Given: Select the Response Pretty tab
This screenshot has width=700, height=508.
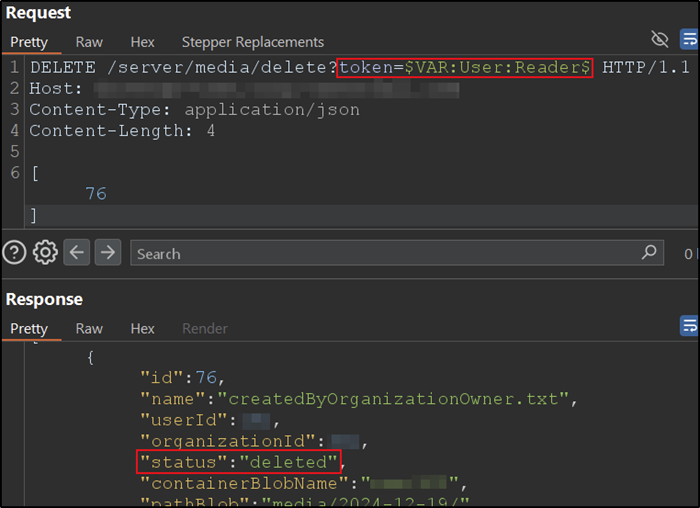Looking at the screenshot, I should 29,328.
